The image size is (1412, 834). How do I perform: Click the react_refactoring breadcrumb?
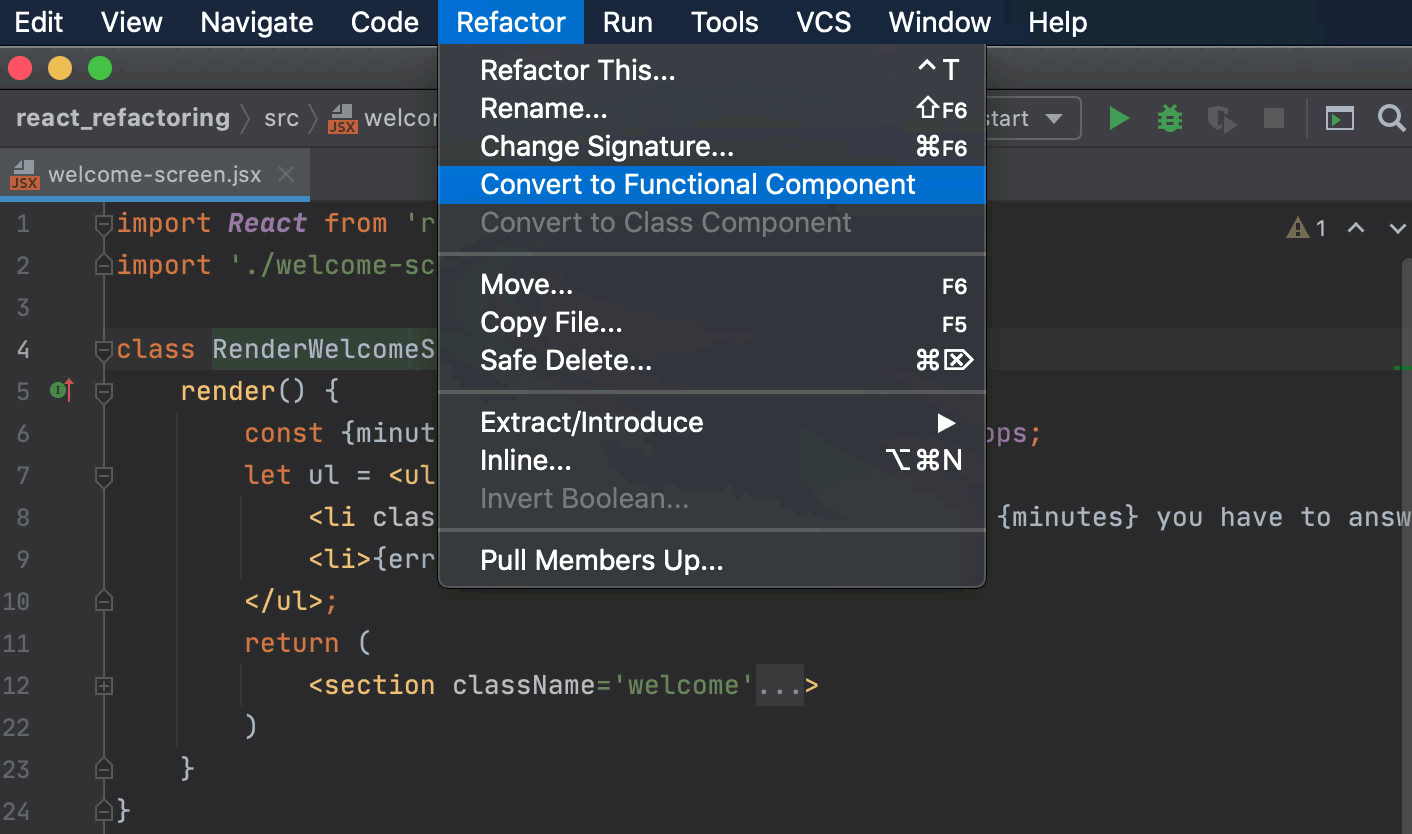[122, 118]
